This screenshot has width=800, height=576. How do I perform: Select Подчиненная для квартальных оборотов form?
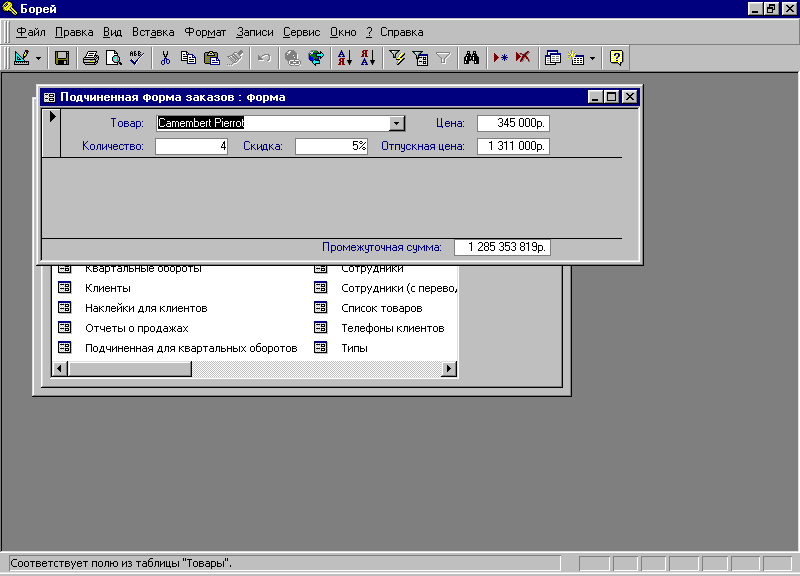pos(191,348)
